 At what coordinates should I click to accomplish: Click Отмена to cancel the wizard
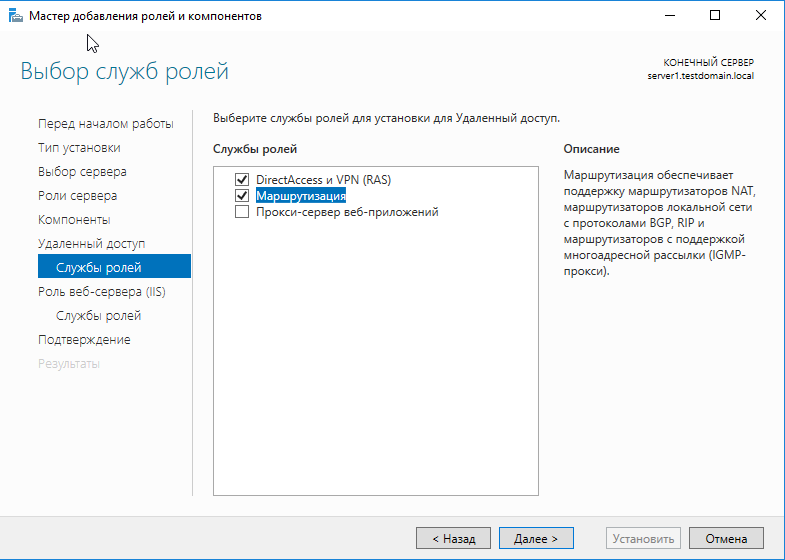pyautogui.click(x=726, y=538)
